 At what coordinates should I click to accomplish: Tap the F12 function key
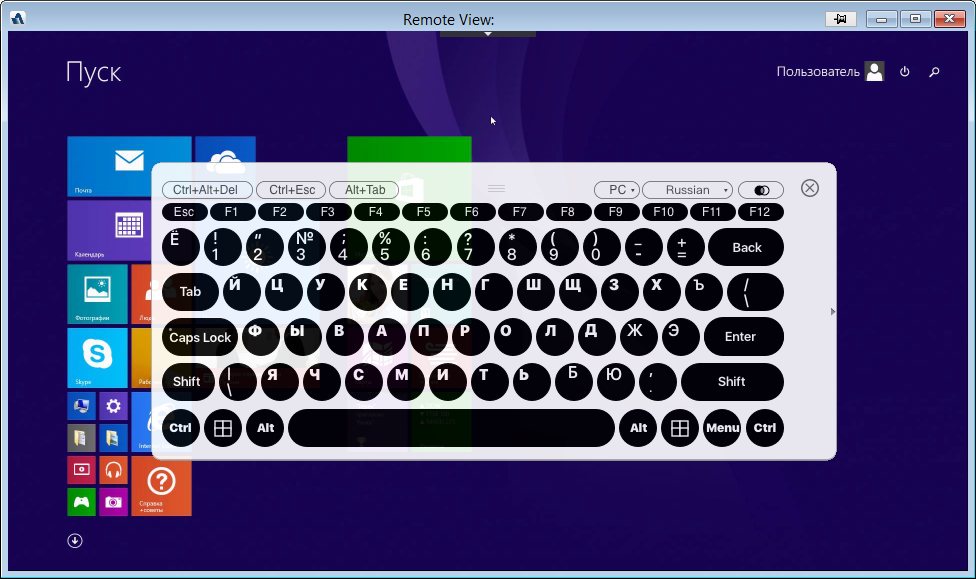click(x=760, y=212)
